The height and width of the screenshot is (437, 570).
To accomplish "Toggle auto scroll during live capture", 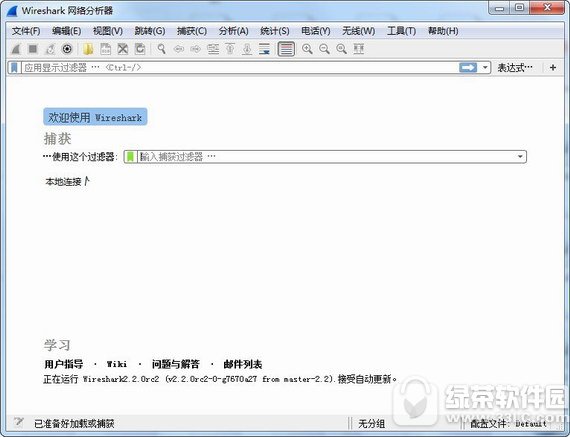I will tap(265, 49).
